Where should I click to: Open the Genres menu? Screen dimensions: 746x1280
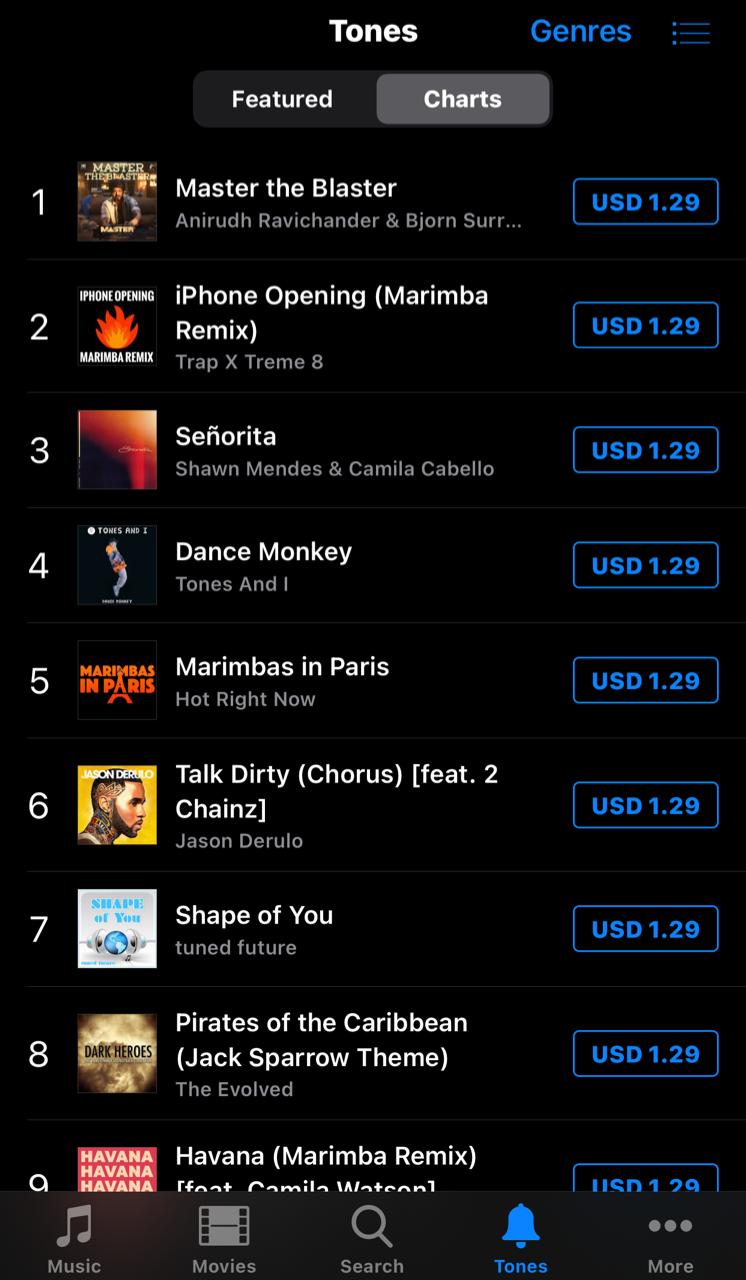click(580, 32)
